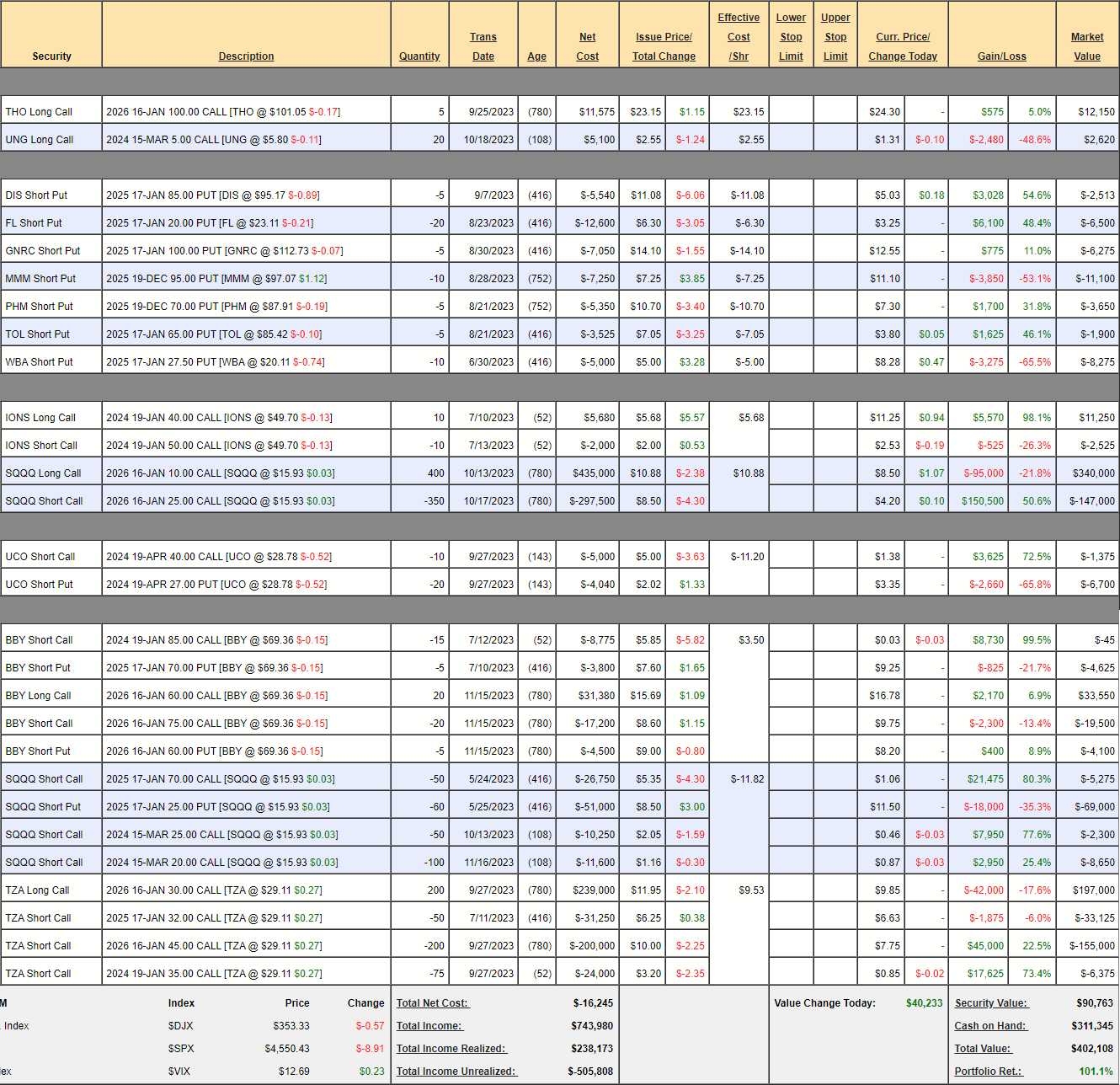Click the Gain/Loss column header
Screen dimensions: 1120x1085
click(x=1001, y=56)
